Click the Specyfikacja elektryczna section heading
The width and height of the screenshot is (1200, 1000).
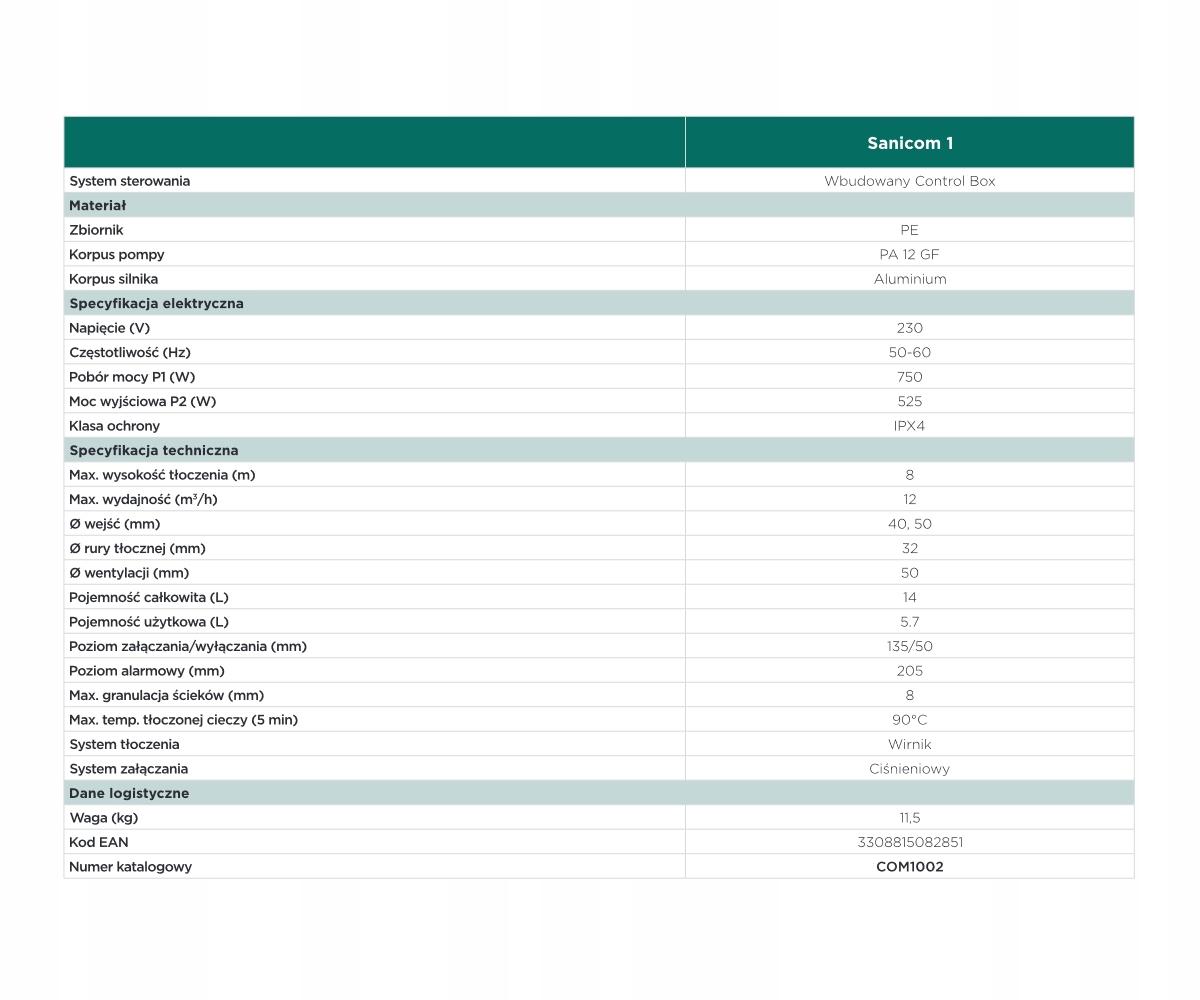pos(156,304)
